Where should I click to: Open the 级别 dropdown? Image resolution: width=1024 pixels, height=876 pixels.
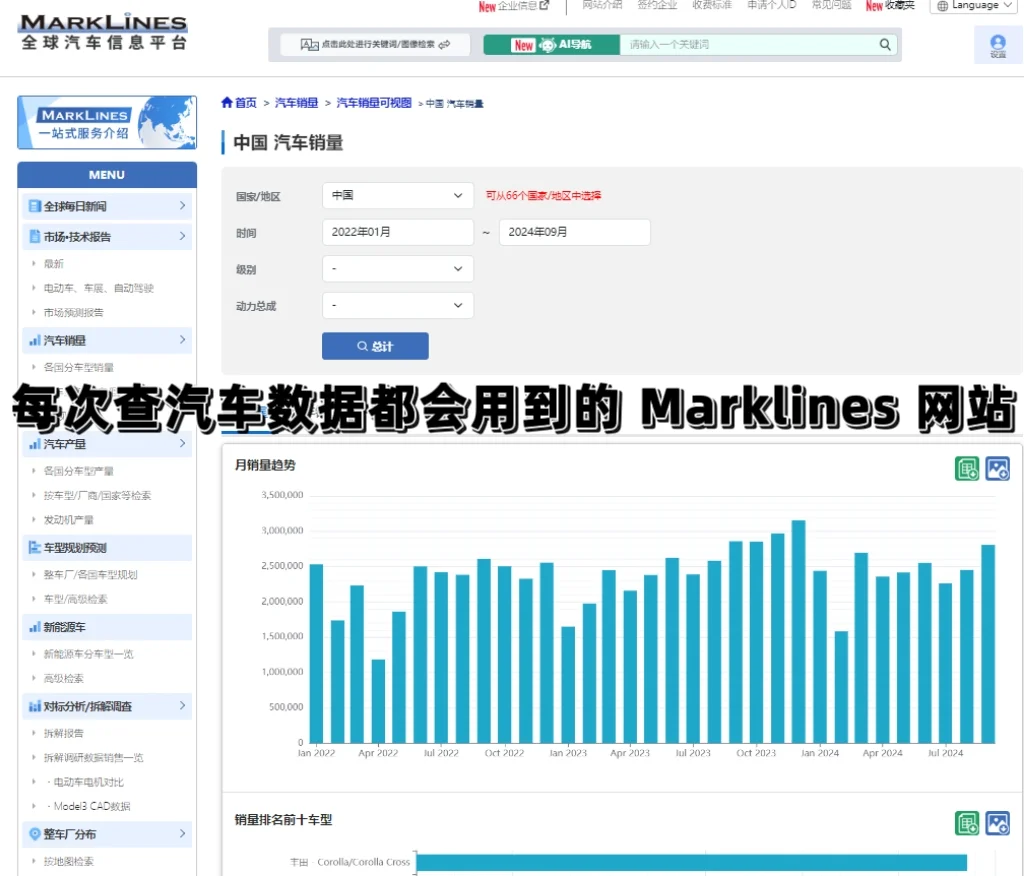tap(397, 268)
